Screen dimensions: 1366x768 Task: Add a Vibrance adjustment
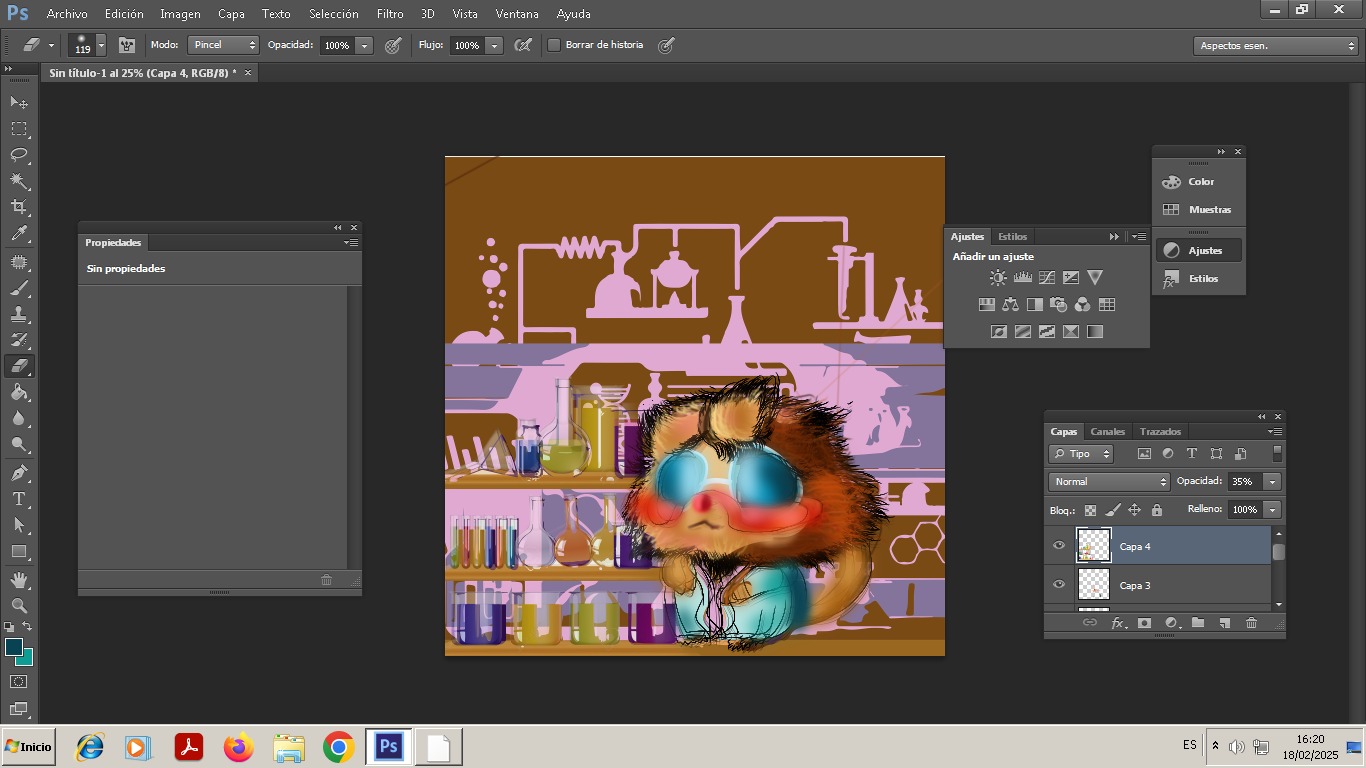tap(1095, 278)
